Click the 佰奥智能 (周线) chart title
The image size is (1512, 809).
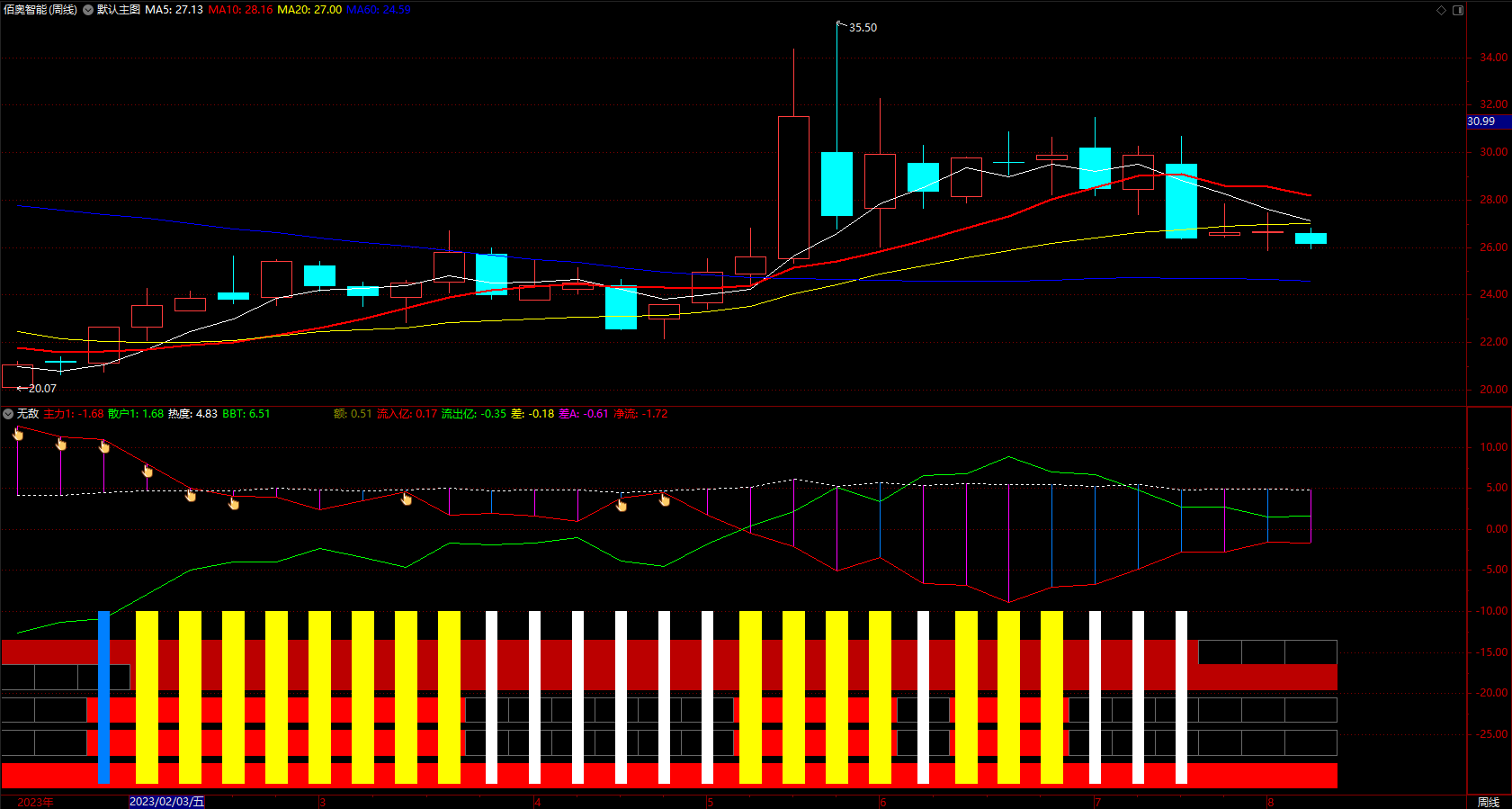coord(40,10)
